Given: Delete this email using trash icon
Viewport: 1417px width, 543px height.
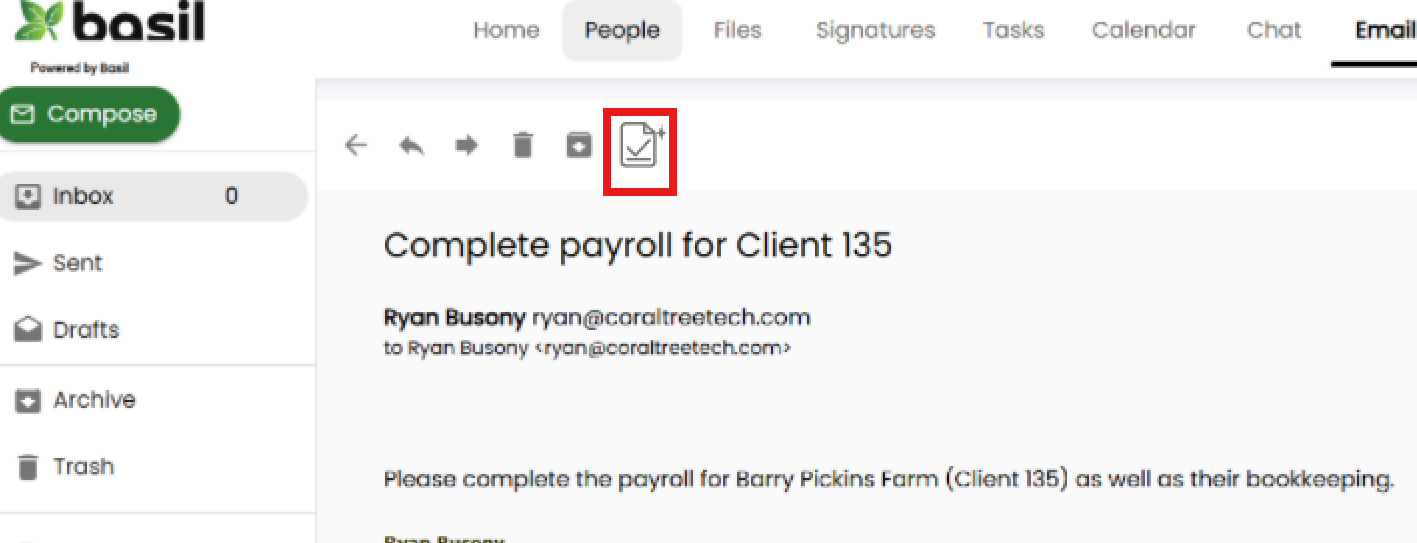Looking at the screenshot, I should [x=522, y=146].
